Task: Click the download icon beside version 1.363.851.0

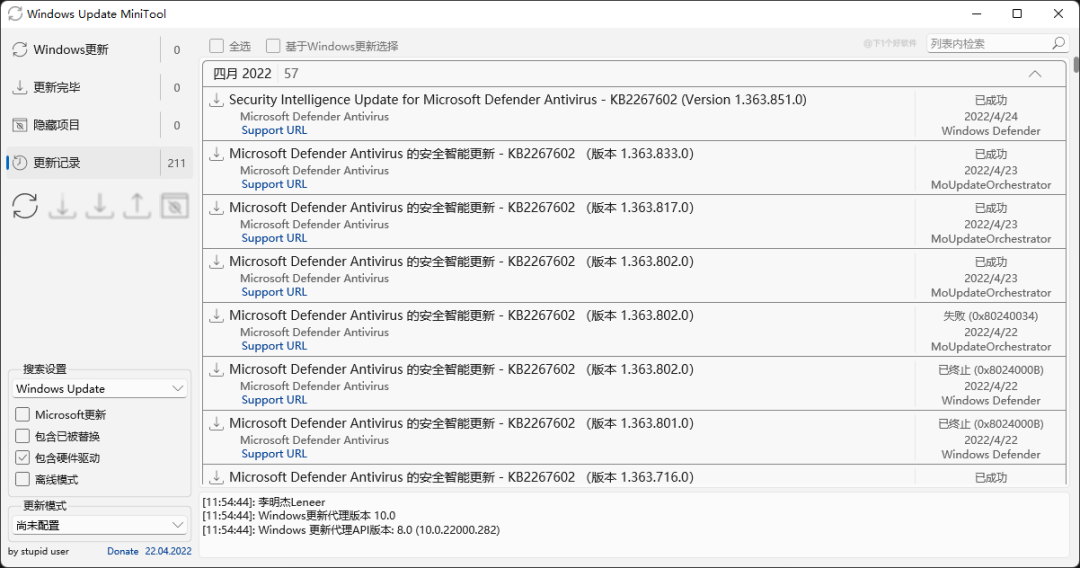Action: 216,100
